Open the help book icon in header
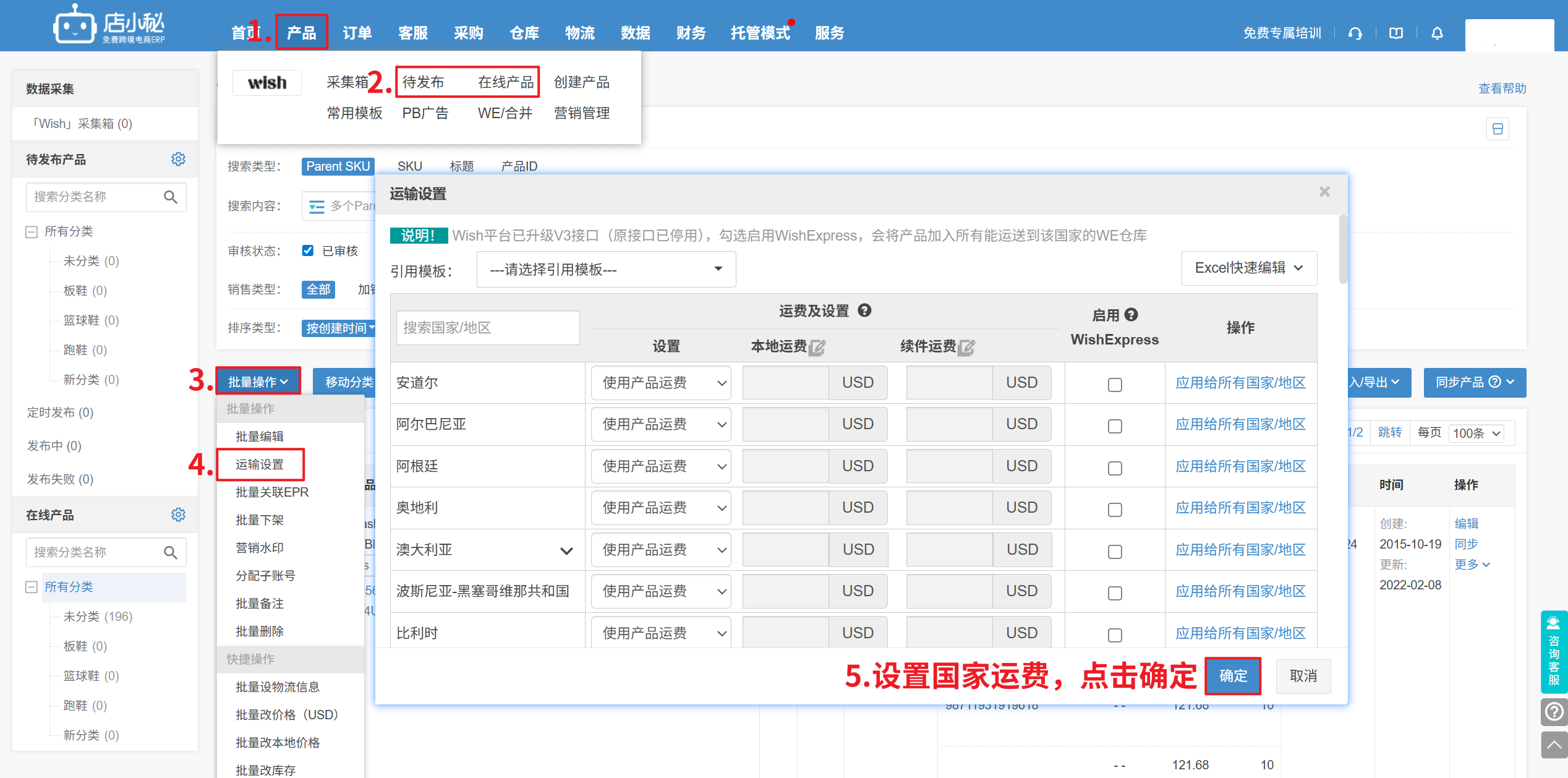This screenshot has height=778, width=1568. (x=1396, y=33)
